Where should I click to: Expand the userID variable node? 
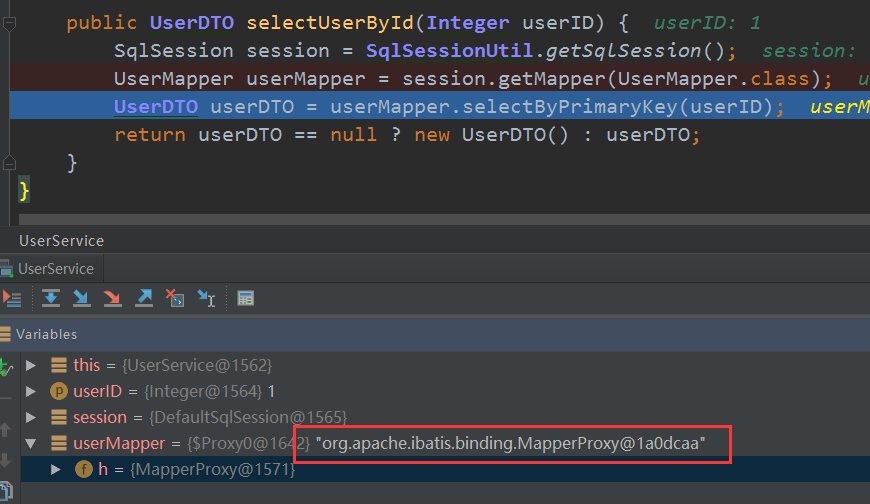(31, 391)
